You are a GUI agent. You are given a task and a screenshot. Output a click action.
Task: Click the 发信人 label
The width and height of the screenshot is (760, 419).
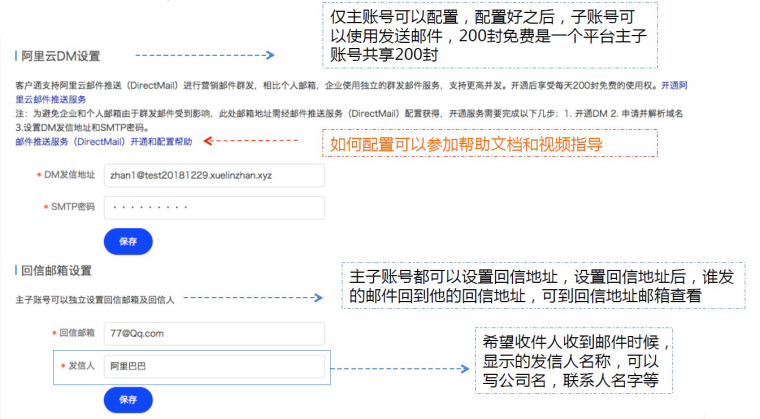coord(81,366)
